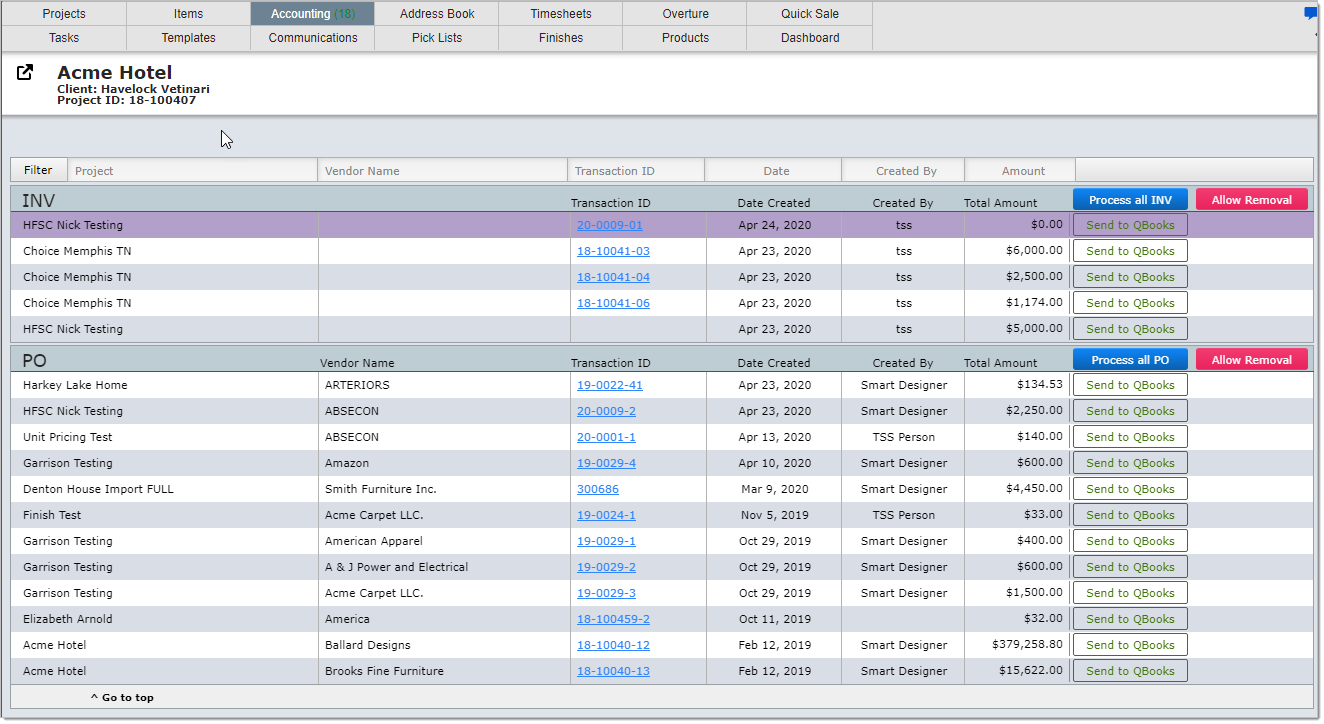Open PO link 20-0001-1
Image resolution: width=1324 pixels, height=724 pixels.
606,437
